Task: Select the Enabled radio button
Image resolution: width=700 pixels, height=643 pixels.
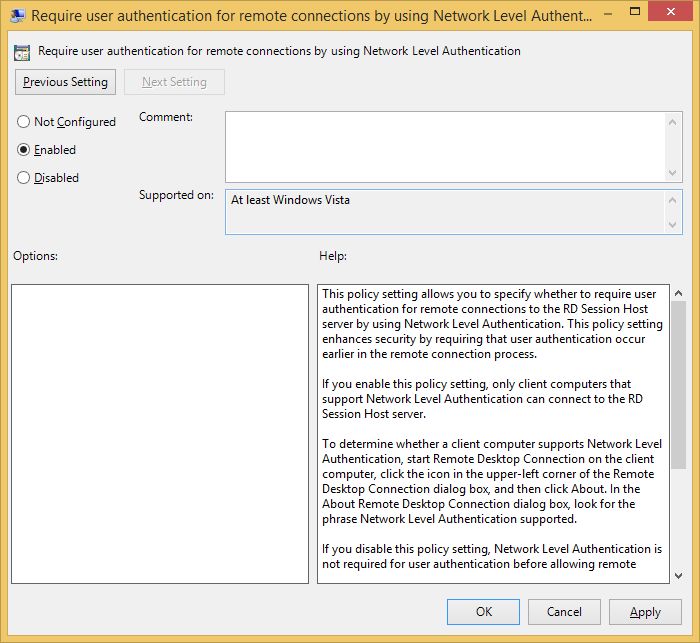Action: coord(24,150)
